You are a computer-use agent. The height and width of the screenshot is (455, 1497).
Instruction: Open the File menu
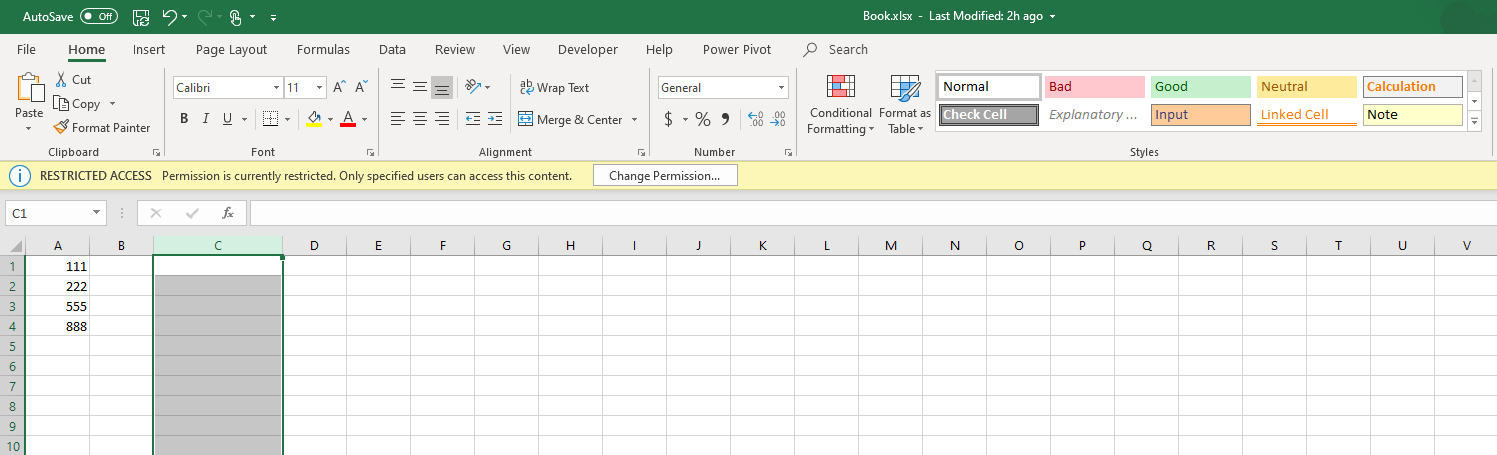click(x=27, y=49)
